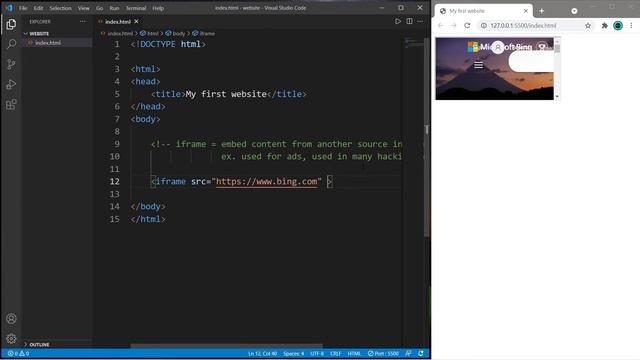Open the Explorer view in the activity bar
The width and height of the screenshot is (640, 360).
[11, 24]
